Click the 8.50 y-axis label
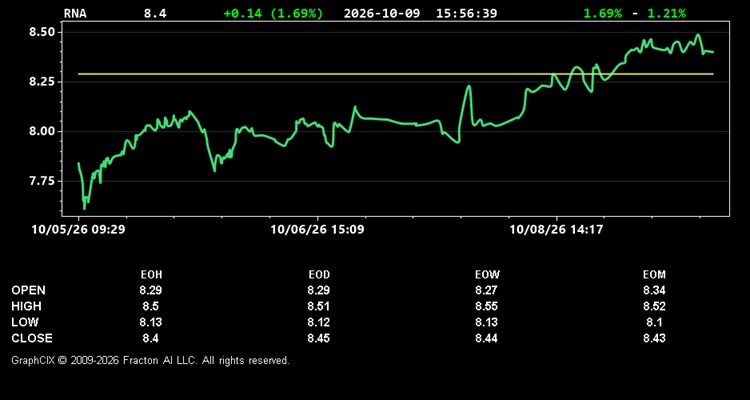The height and width of the screenshot is (400, 750). tap(42, 33)
